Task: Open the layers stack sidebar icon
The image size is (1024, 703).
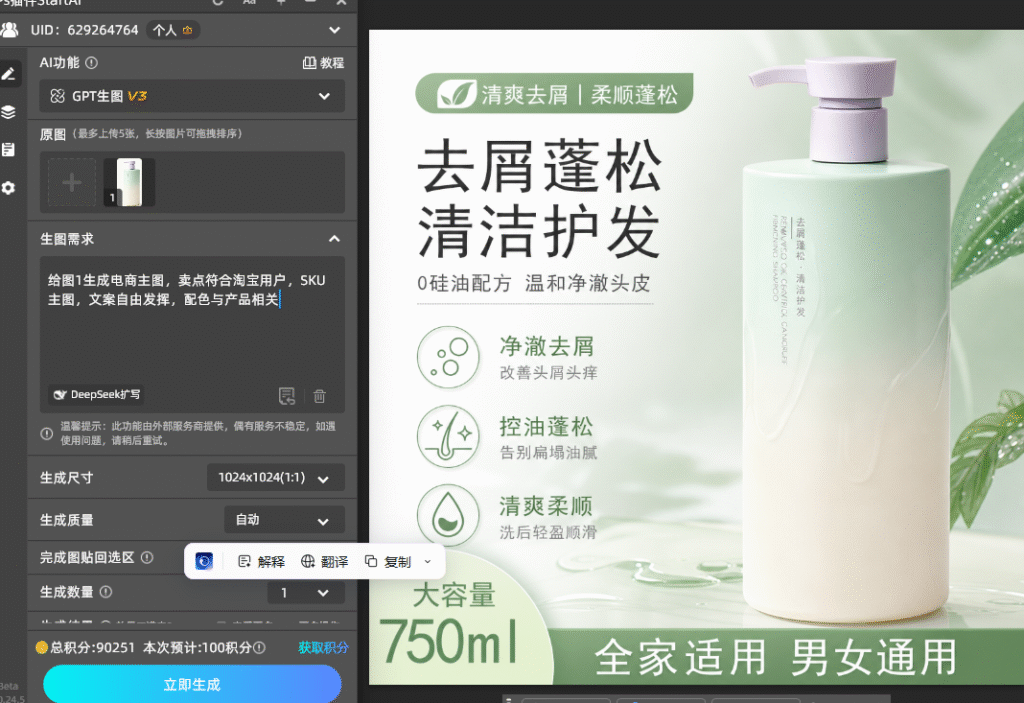Action: [x=8, y=112]
